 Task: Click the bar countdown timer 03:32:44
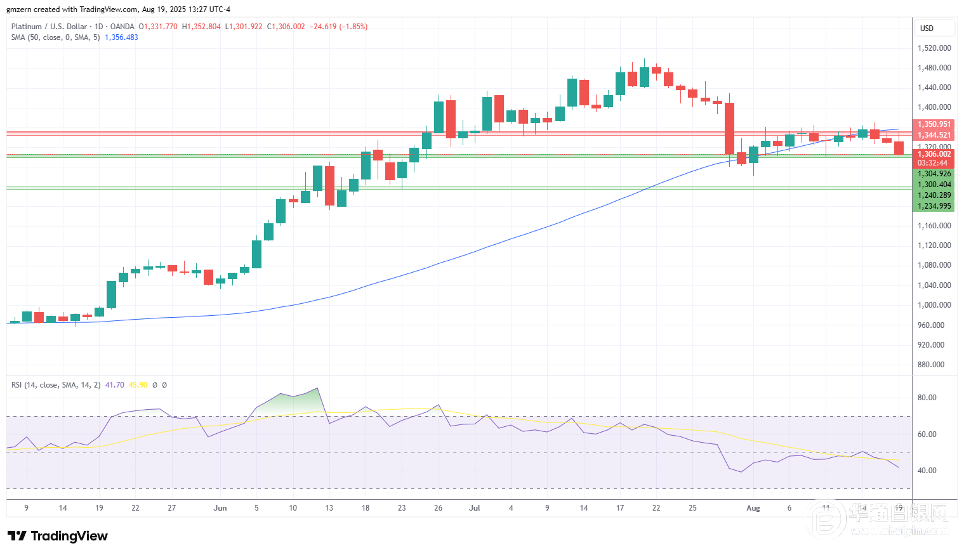(933, 163)
